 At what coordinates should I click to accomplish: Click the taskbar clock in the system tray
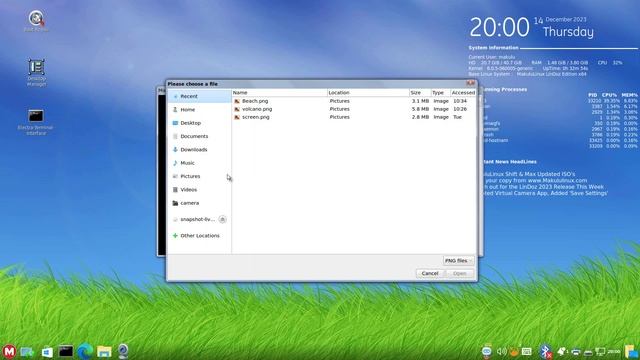pyautogui.click(x=614, y=351)
